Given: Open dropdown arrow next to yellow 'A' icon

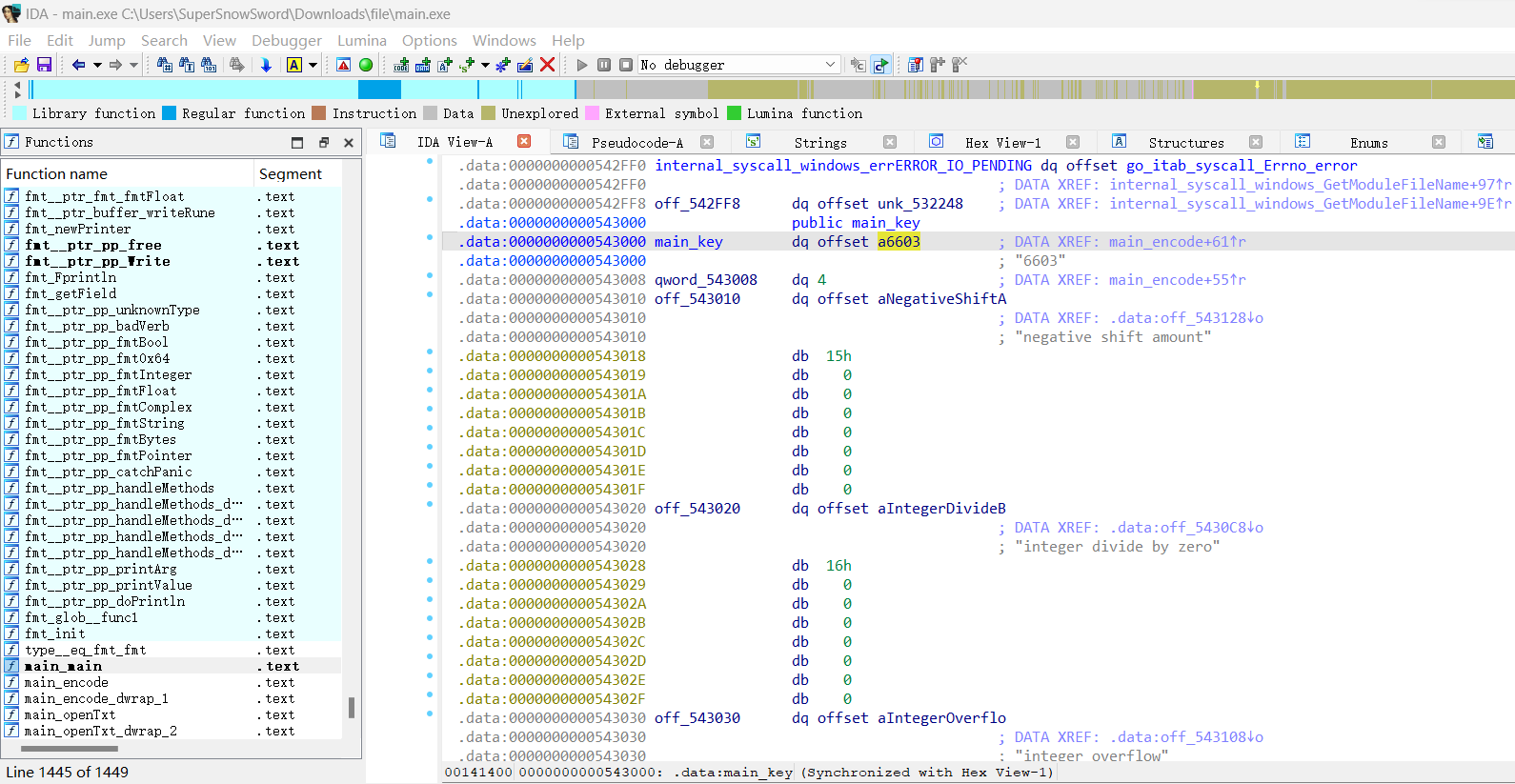Looking at the screenshot, I should pos(313,65).
